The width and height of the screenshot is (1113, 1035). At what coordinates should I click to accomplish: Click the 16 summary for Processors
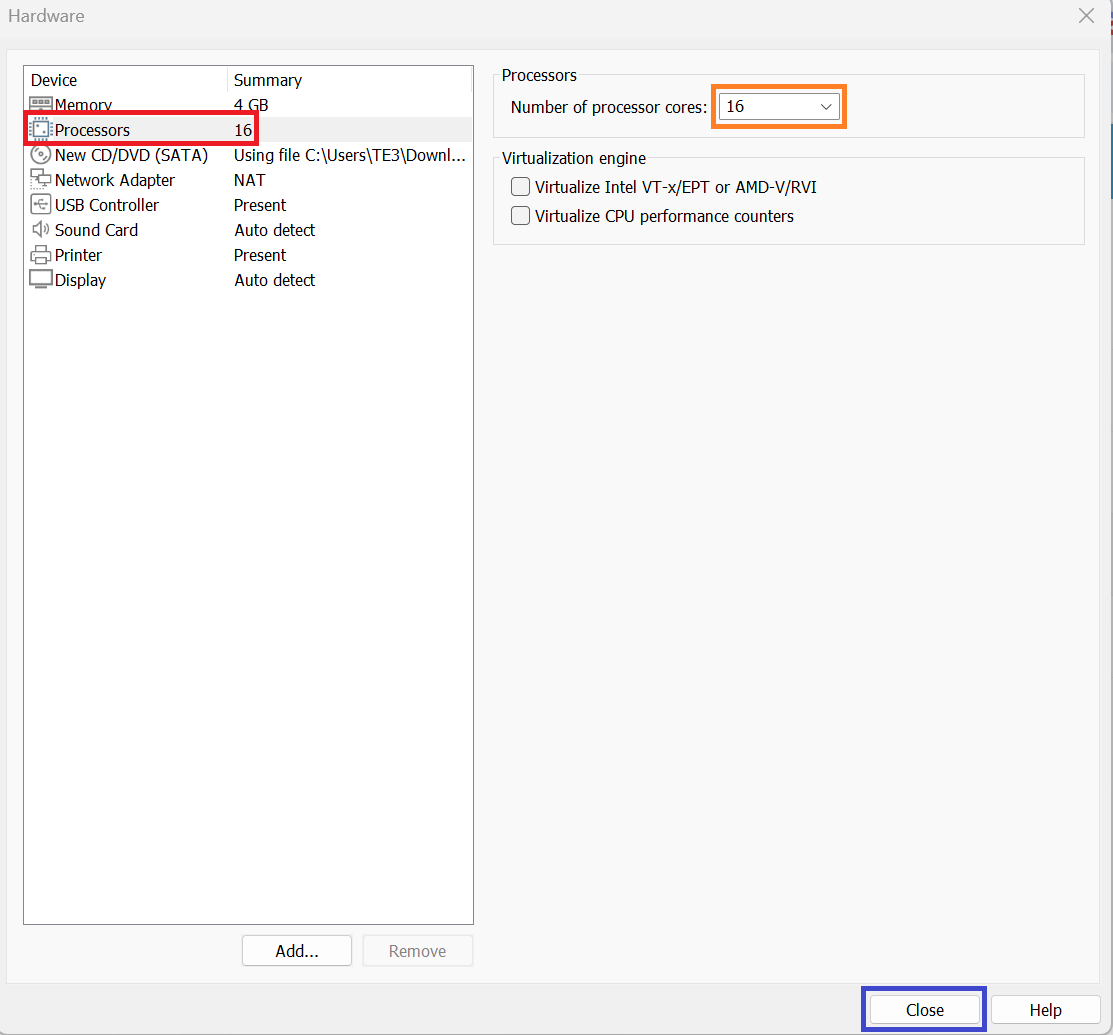pos(243,130)
